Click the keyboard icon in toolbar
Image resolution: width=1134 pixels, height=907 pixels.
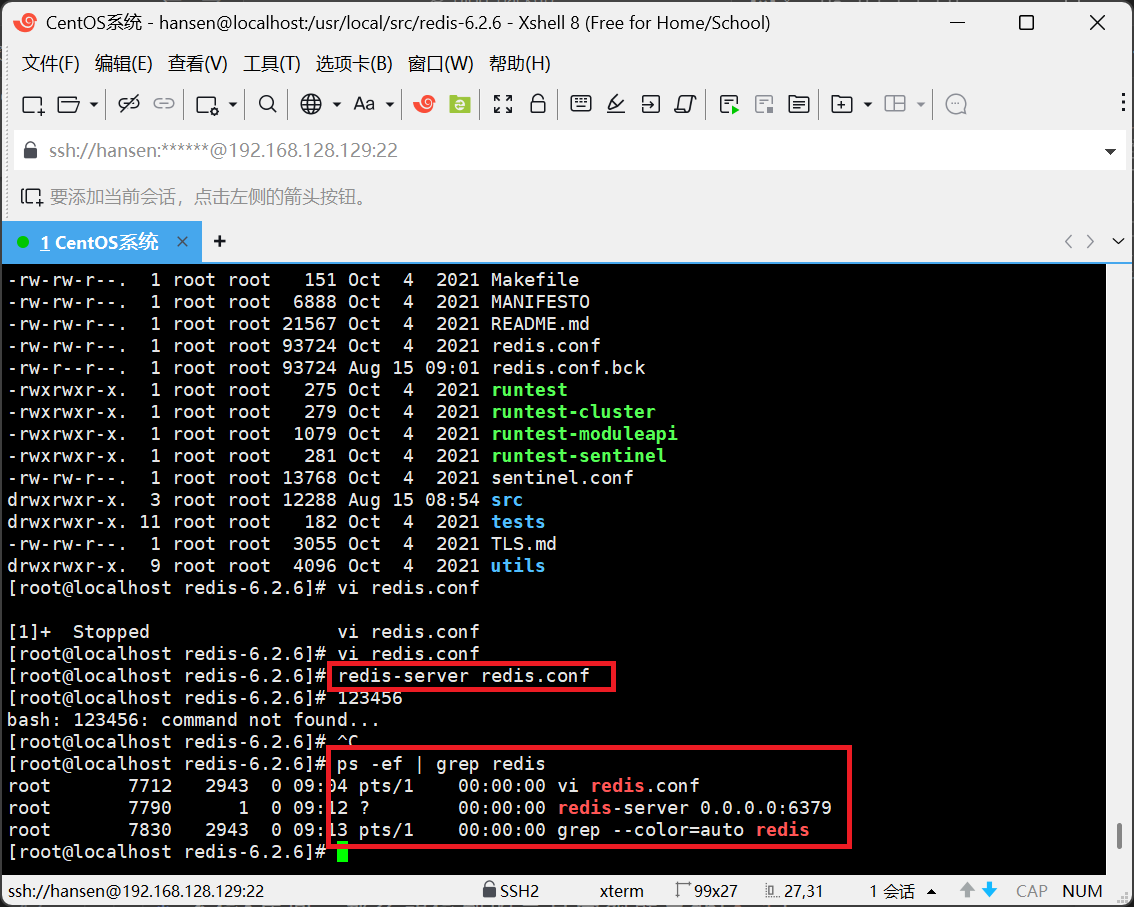click(x=581, y=104)
